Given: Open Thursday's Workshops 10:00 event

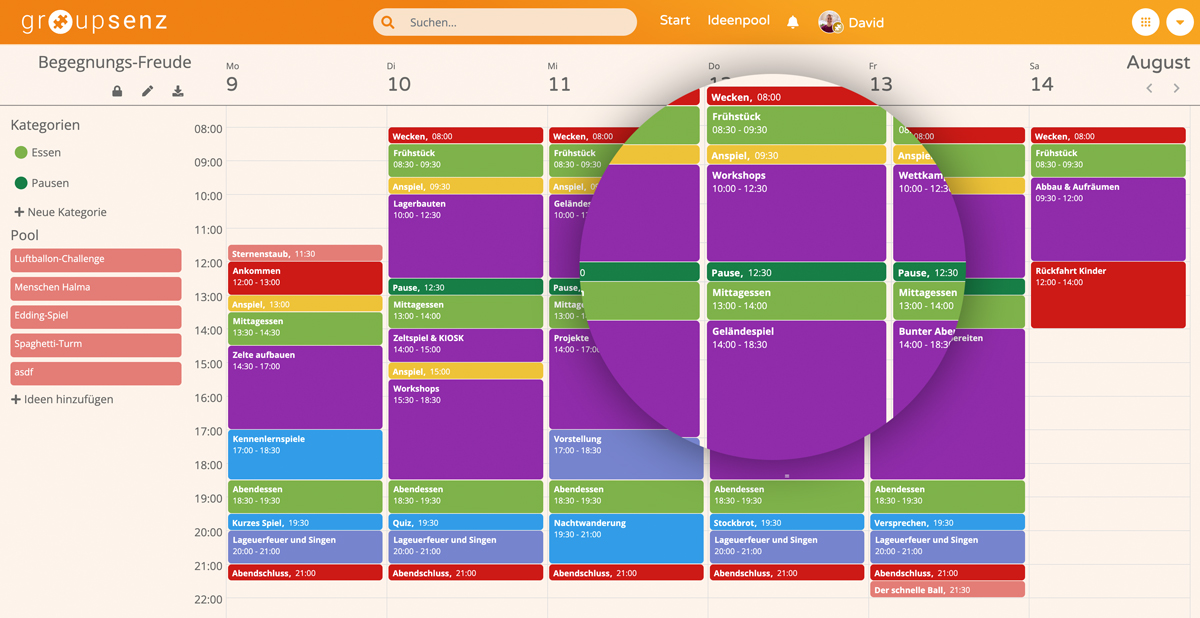Looking at the screenshot, I should click(796, 212).
